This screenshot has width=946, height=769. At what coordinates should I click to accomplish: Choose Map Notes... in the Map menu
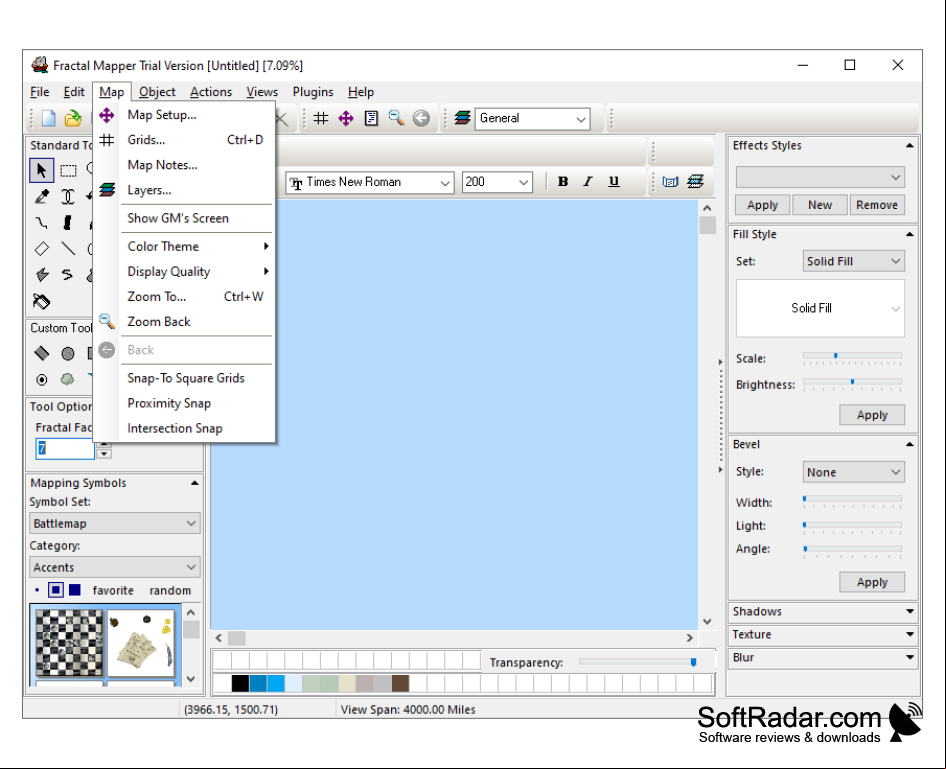coord(186,165)
